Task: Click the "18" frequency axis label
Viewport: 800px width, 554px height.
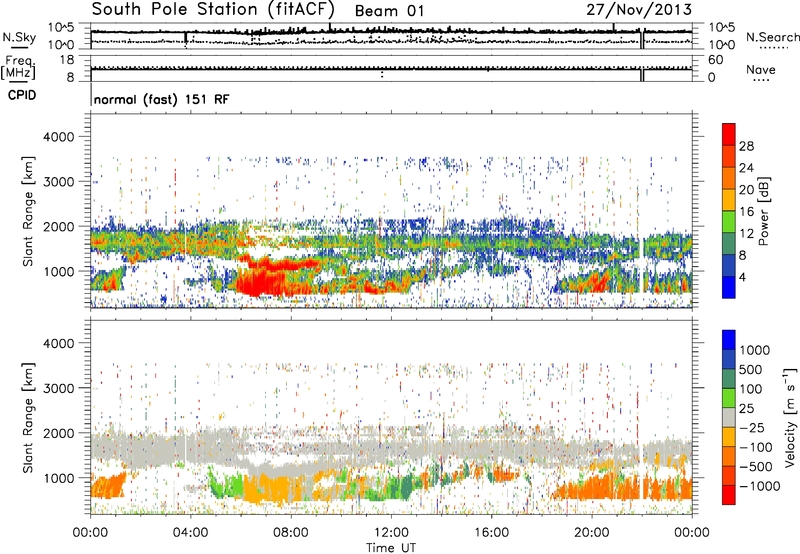Action: click(x=66, y=60)
